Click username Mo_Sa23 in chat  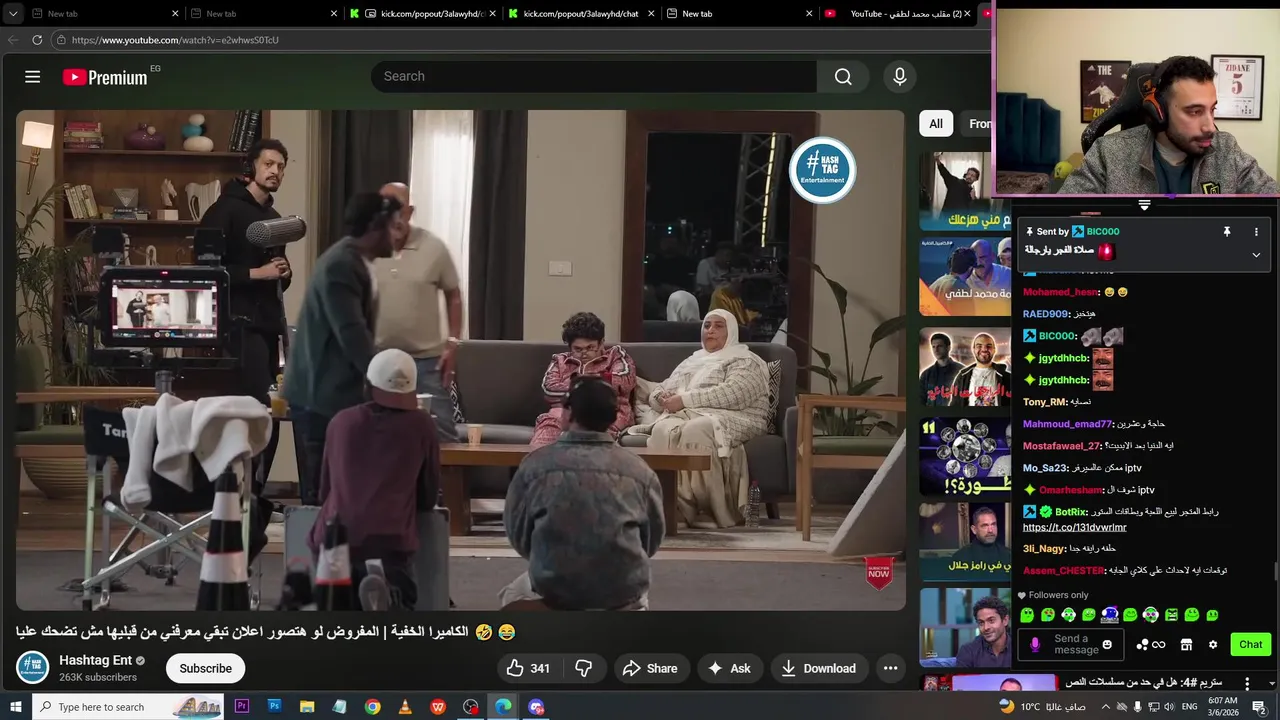[x=1045, y=468]
